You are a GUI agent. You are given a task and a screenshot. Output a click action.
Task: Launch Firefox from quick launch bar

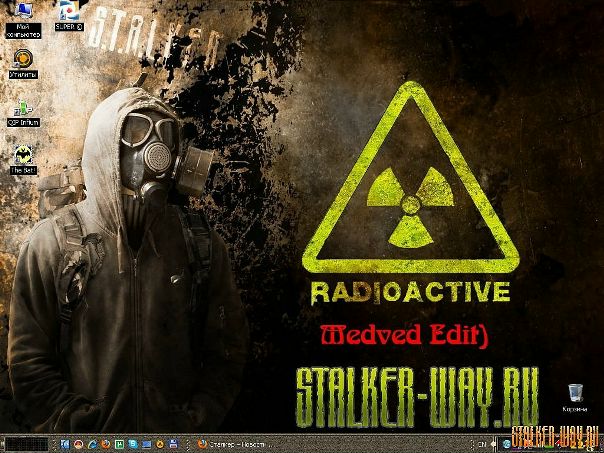[106, 444]
